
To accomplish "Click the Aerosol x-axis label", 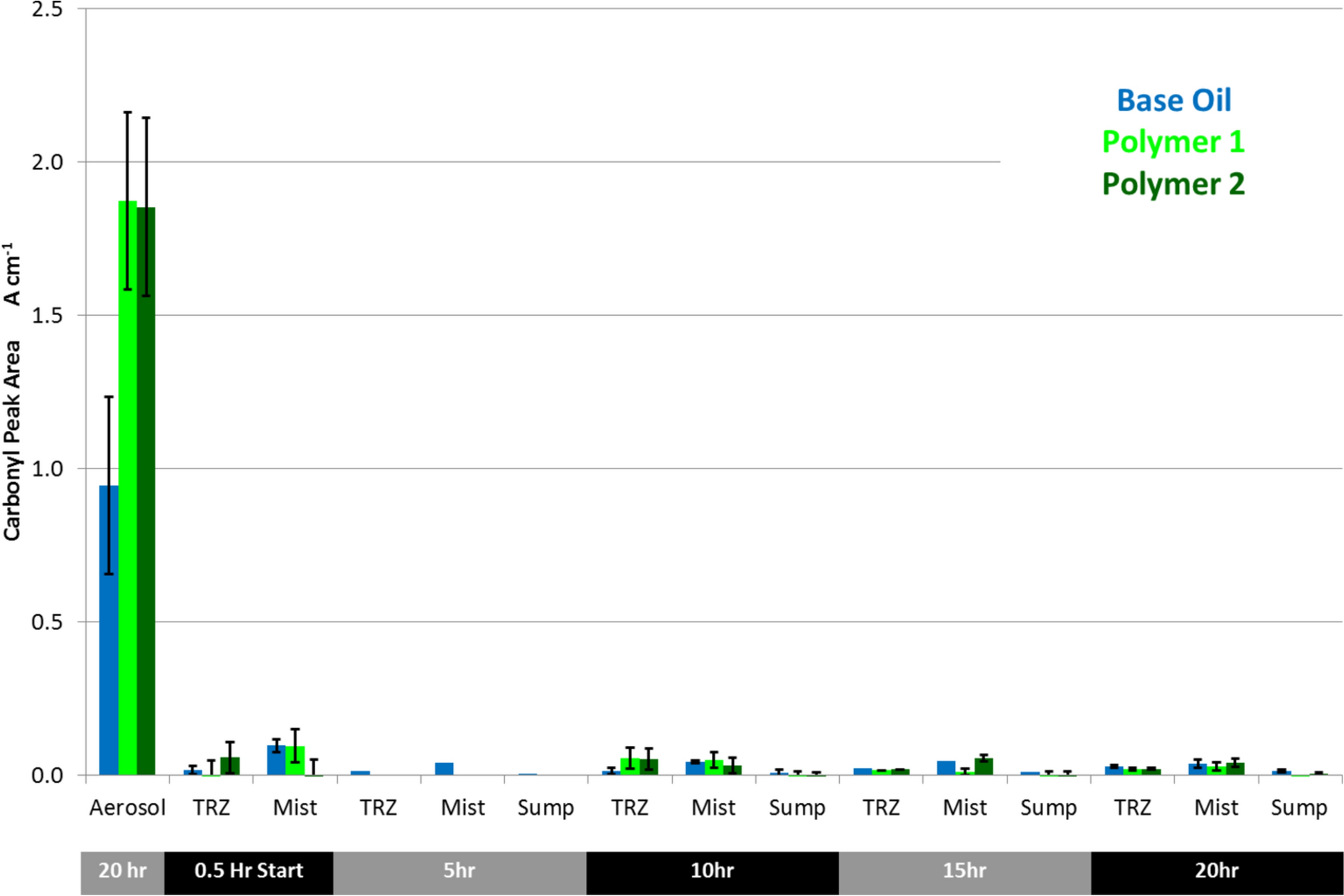I will [127, 808].
